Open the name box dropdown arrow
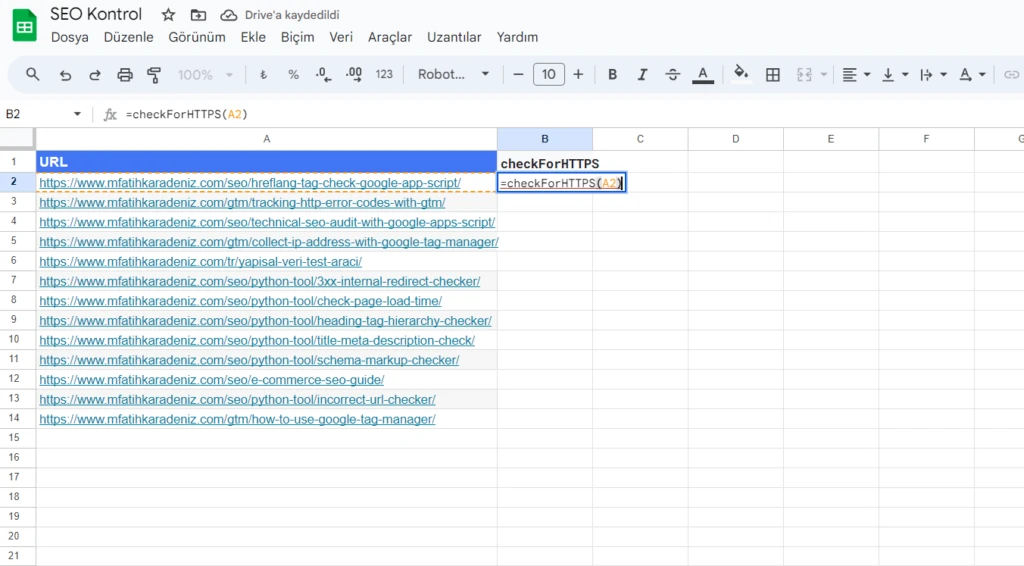This screenshot has height=566, width=1024. (x=78, y=115)
